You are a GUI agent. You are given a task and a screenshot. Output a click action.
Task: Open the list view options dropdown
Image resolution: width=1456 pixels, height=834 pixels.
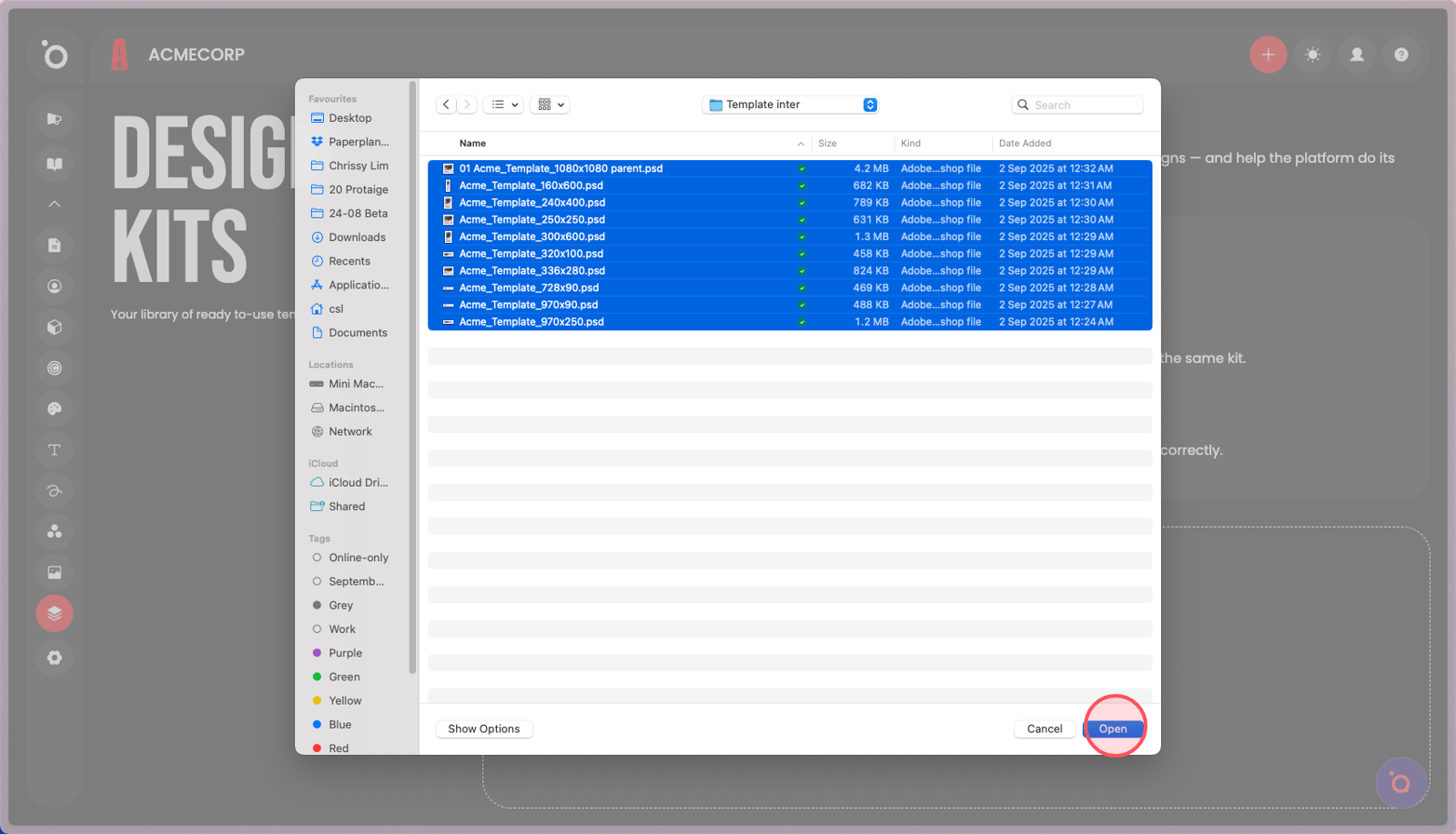click(x=504, y=105)
